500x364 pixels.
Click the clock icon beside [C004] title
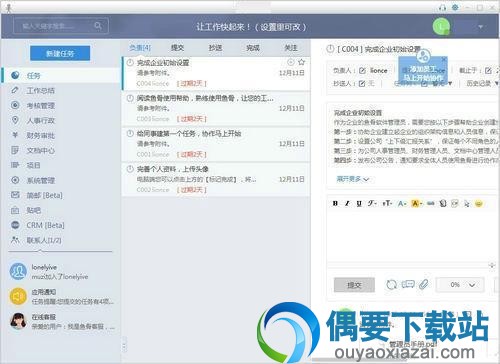330,49
